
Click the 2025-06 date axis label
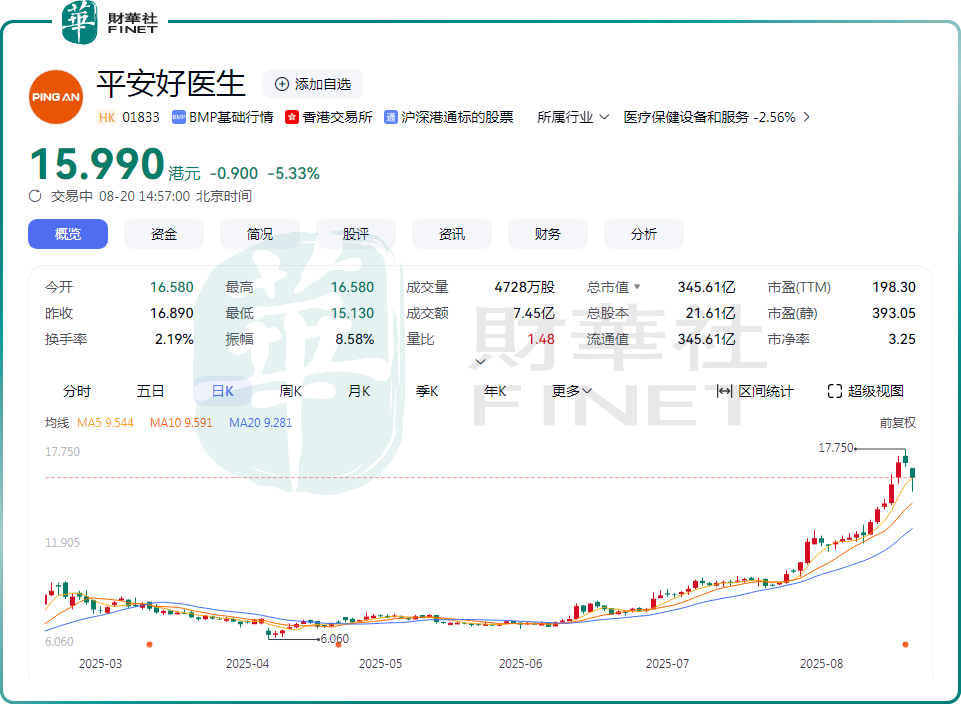[x=520, y=664]
